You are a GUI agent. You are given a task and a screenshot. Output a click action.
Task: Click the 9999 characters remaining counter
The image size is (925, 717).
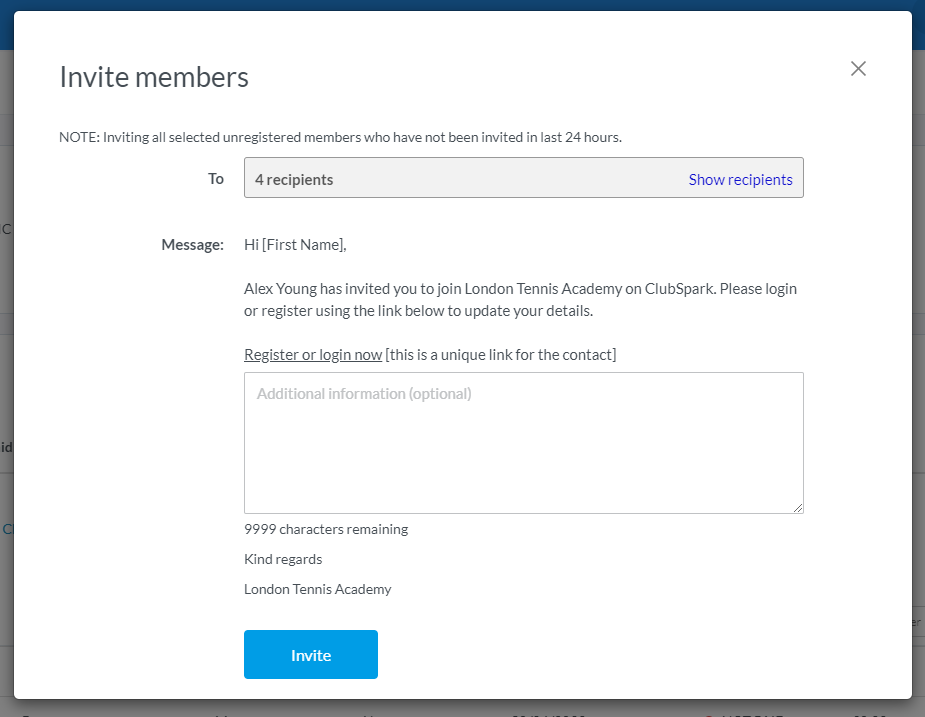pyautogui.click(x=326, y=529)
